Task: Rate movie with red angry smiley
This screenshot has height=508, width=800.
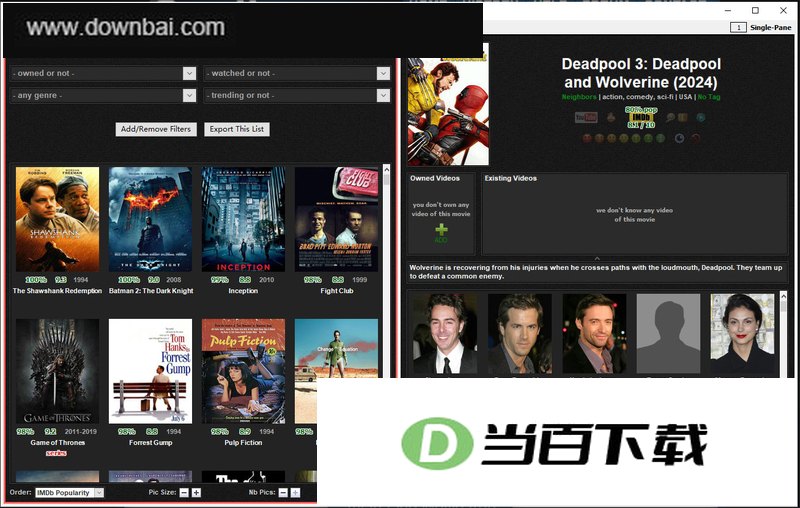Action: [x=587, y=138]
